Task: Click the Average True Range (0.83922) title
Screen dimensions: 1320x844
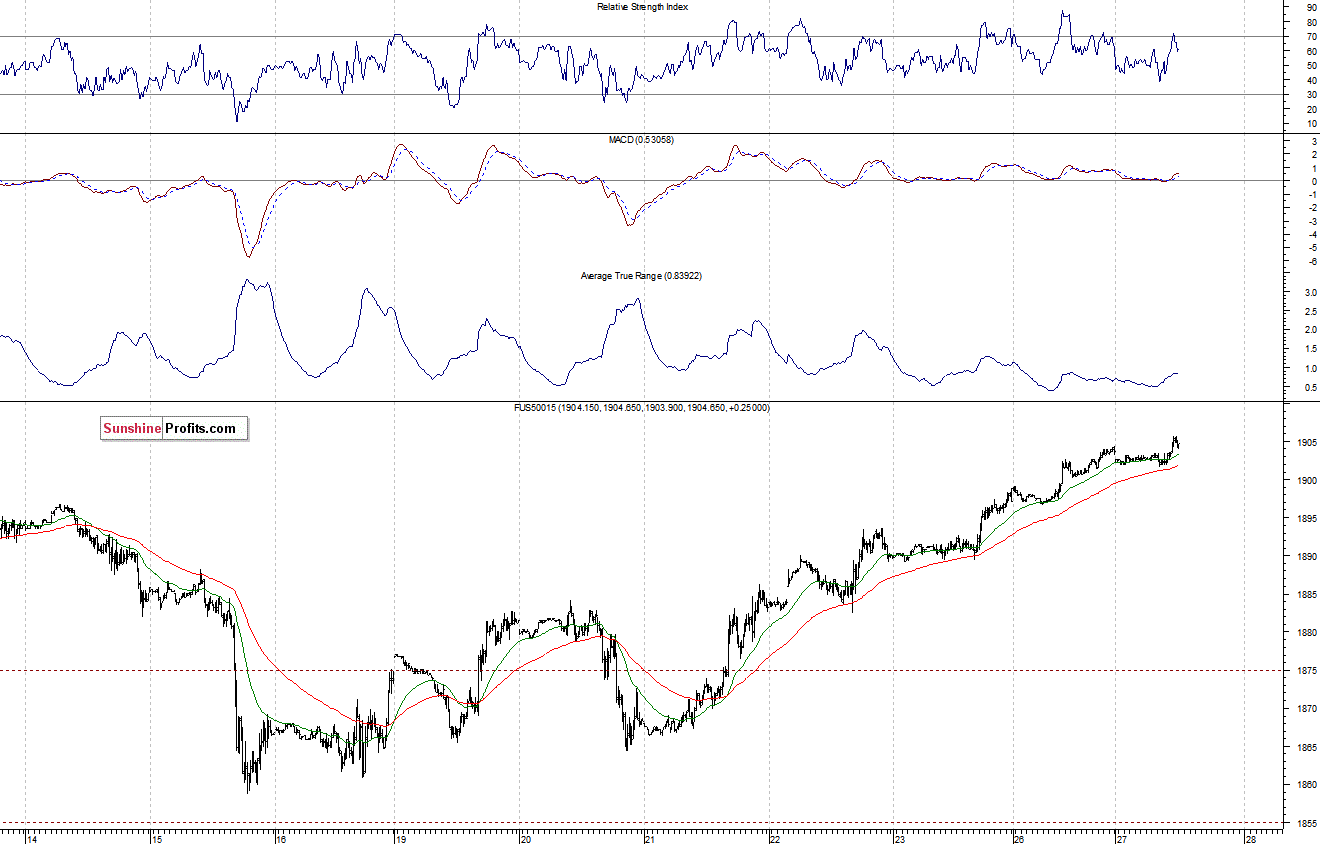Action: point(641,275)
